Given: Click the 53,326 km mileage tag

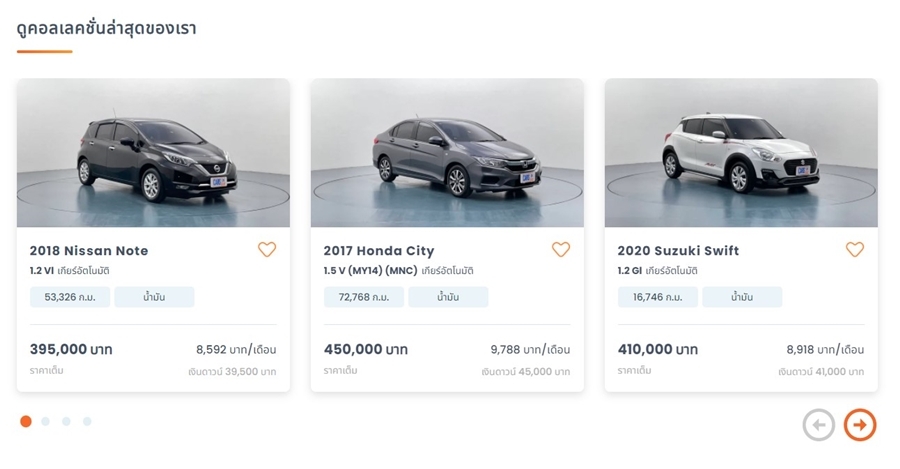Looking at the screenshot, I should click(x=70, y=297).
